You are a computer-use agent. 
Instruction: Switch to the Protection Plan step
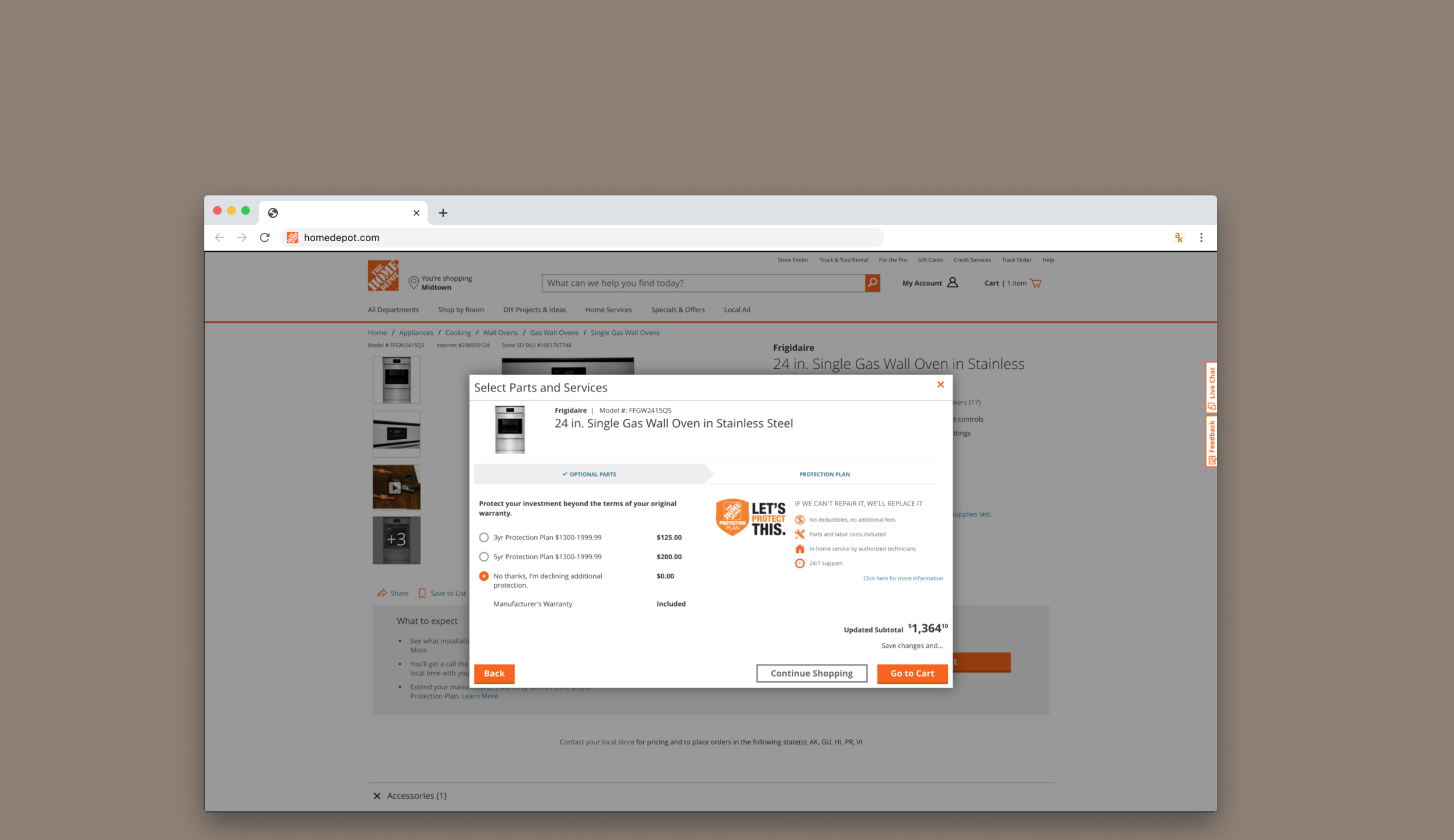pyautogui.click(x=824, y=474)
